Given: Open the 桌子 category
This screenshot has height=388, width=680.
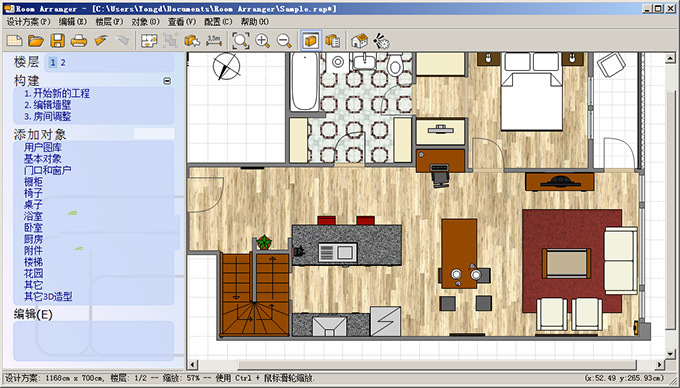Looking at the screenshot, I should click(33, 205).
